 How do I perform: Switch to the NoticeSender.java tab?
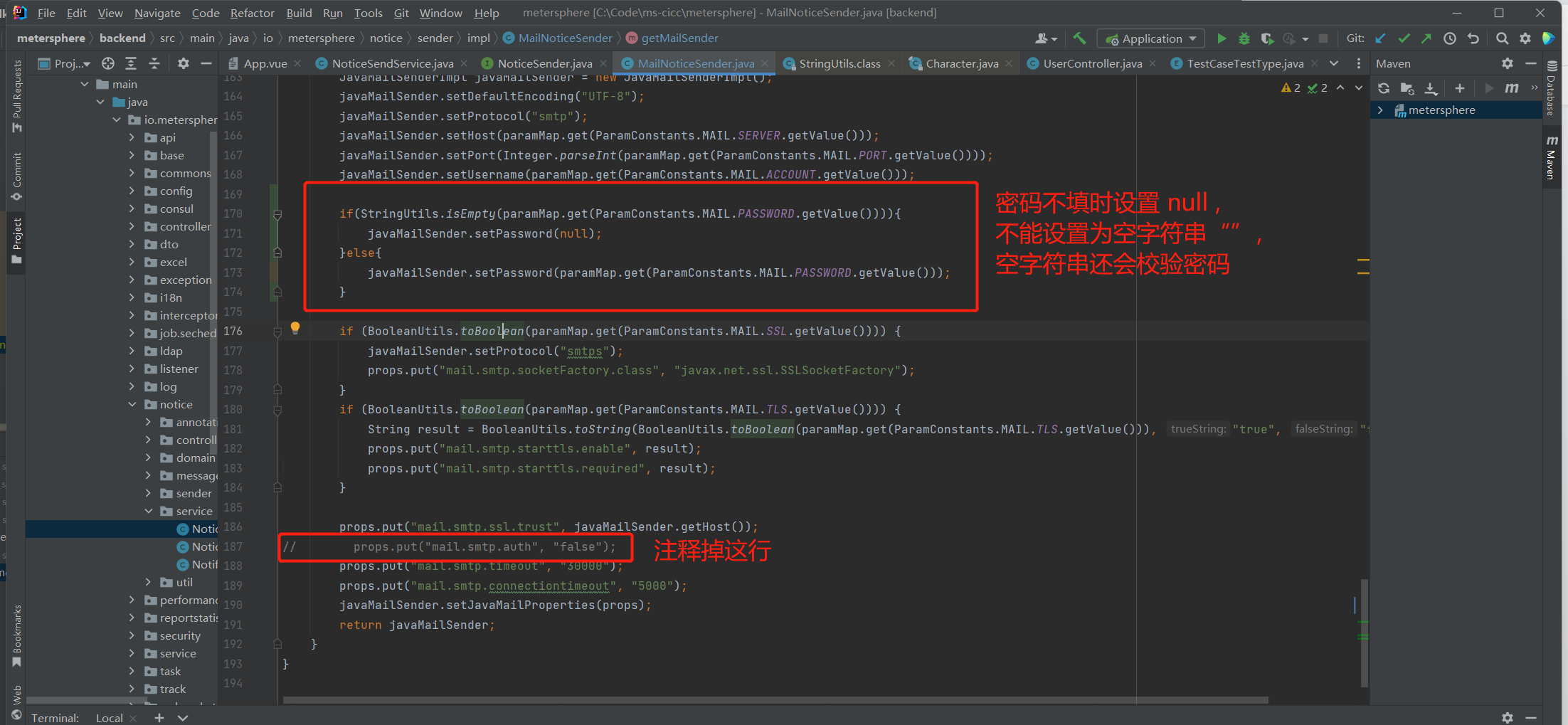(544, 63)
